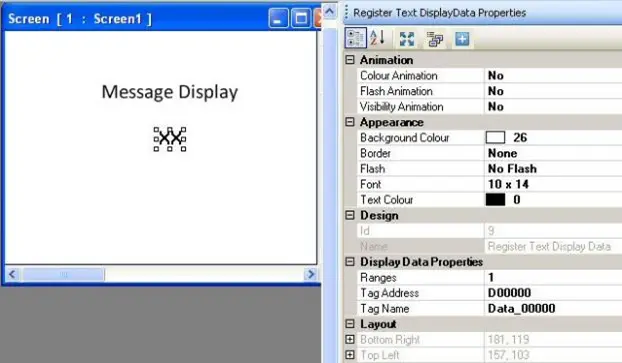This screenshot has height=363, width=622.
Task: Select the Font property label
Action: (371, 184)
